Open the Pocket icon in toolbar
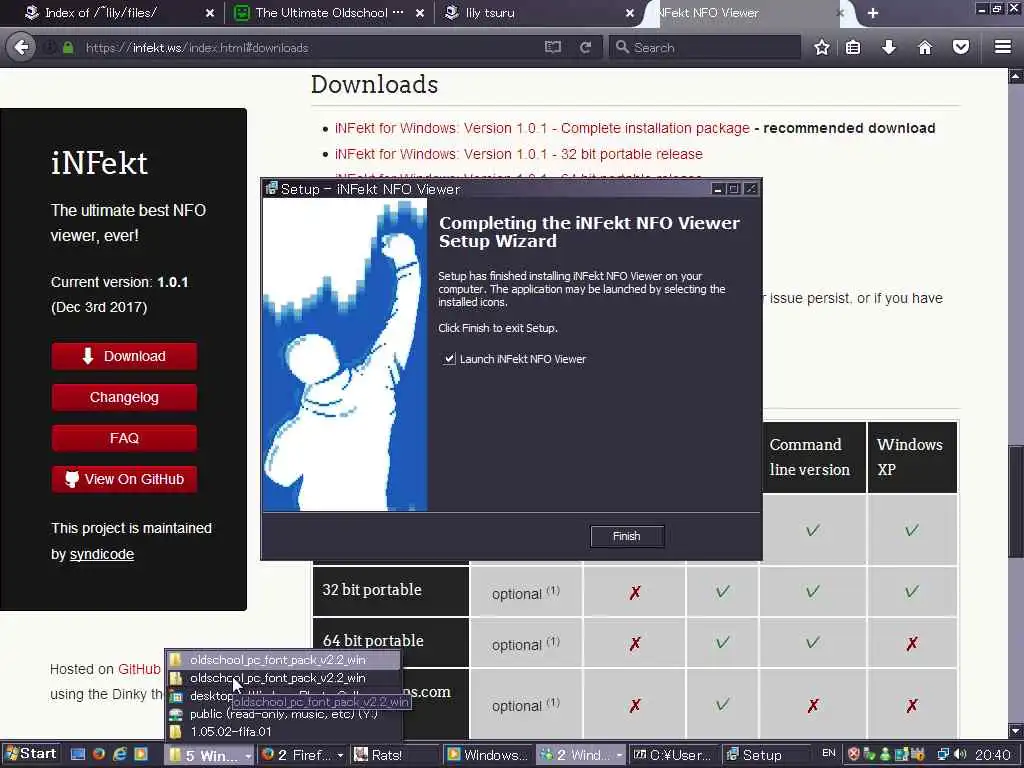Viewport: 1024px width, 768px height. [961, 47]
